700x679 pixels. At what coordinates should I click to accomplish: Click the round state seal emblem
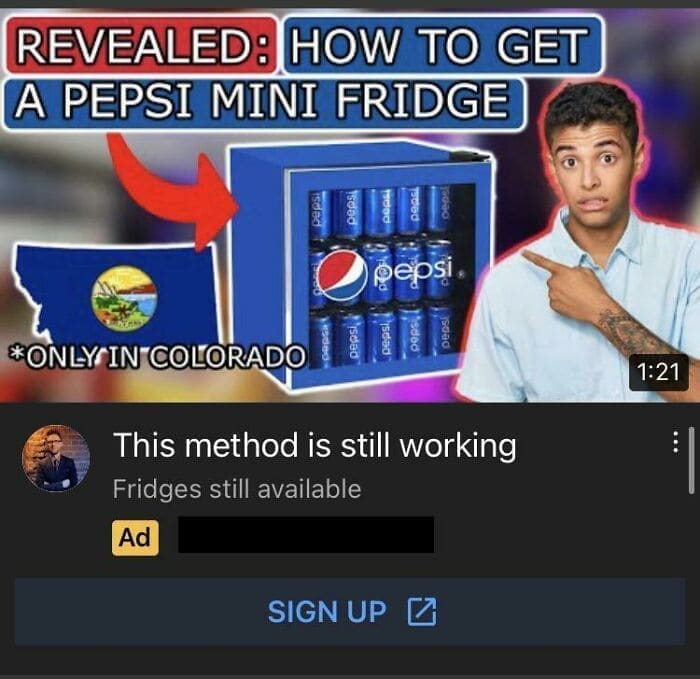124,297
